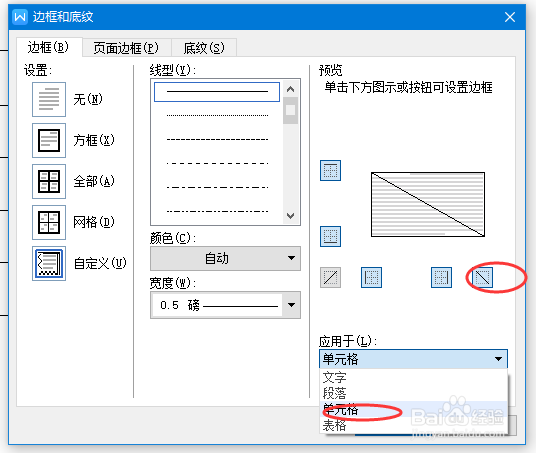Toggle the bottom border button in preview
The image size is (536, 453).
[330, 236]
